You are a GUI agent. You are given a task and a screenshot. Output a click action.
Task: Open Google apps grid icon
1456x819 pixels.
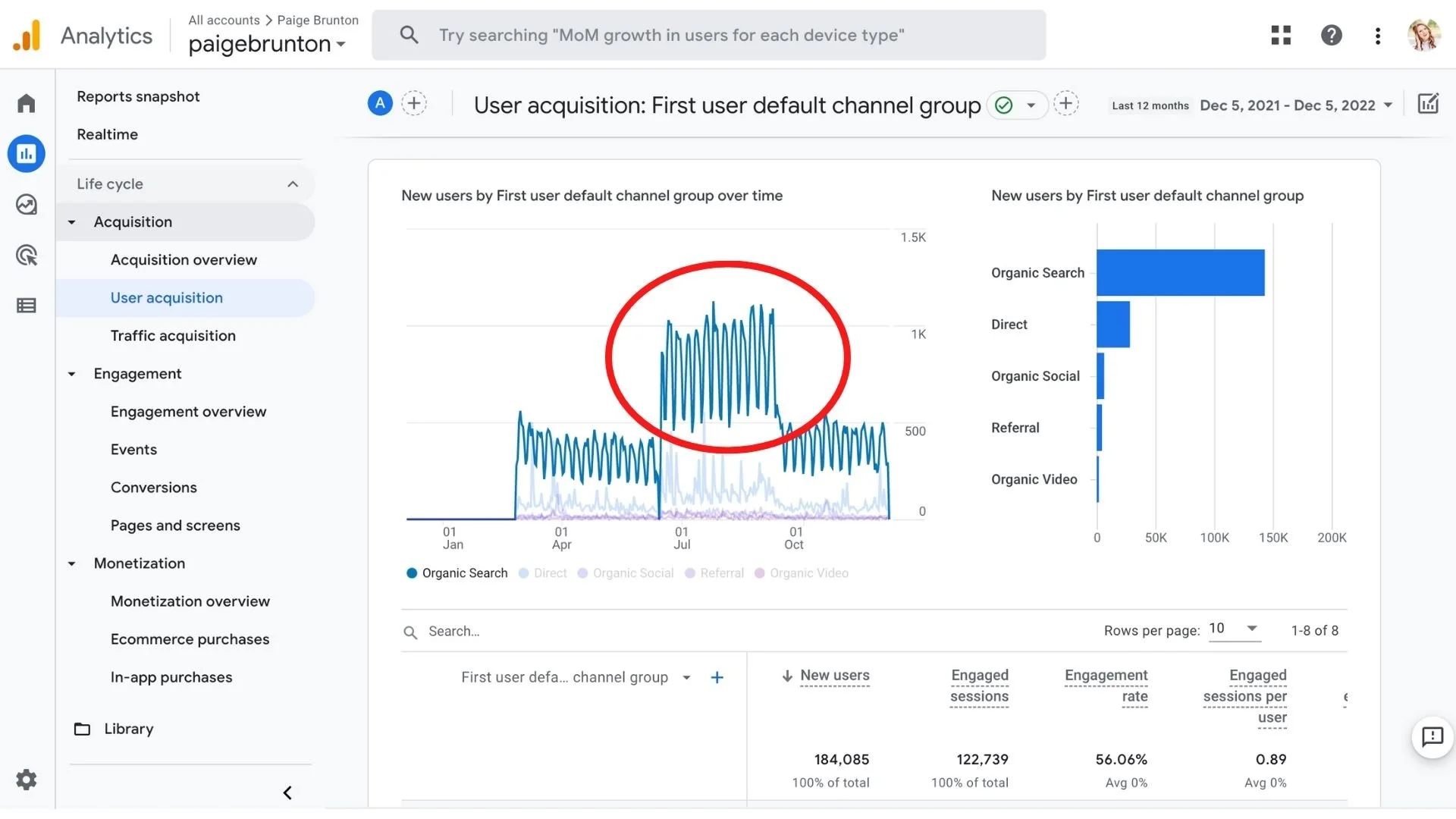click(1281, 35)
